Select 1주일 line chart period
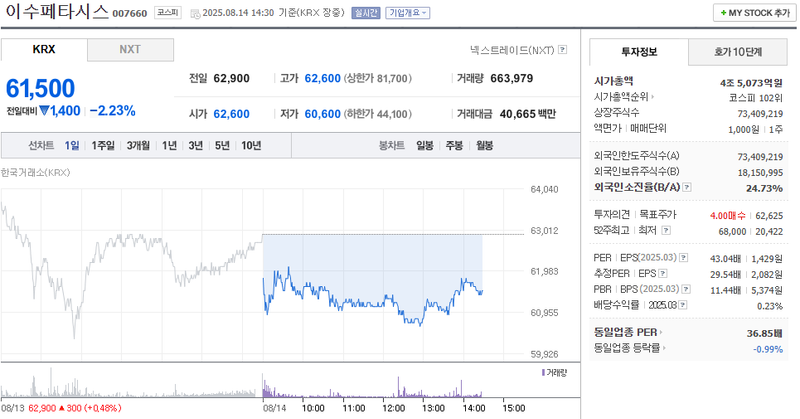Viewport: 800px width, 419px height. [103, 146]
